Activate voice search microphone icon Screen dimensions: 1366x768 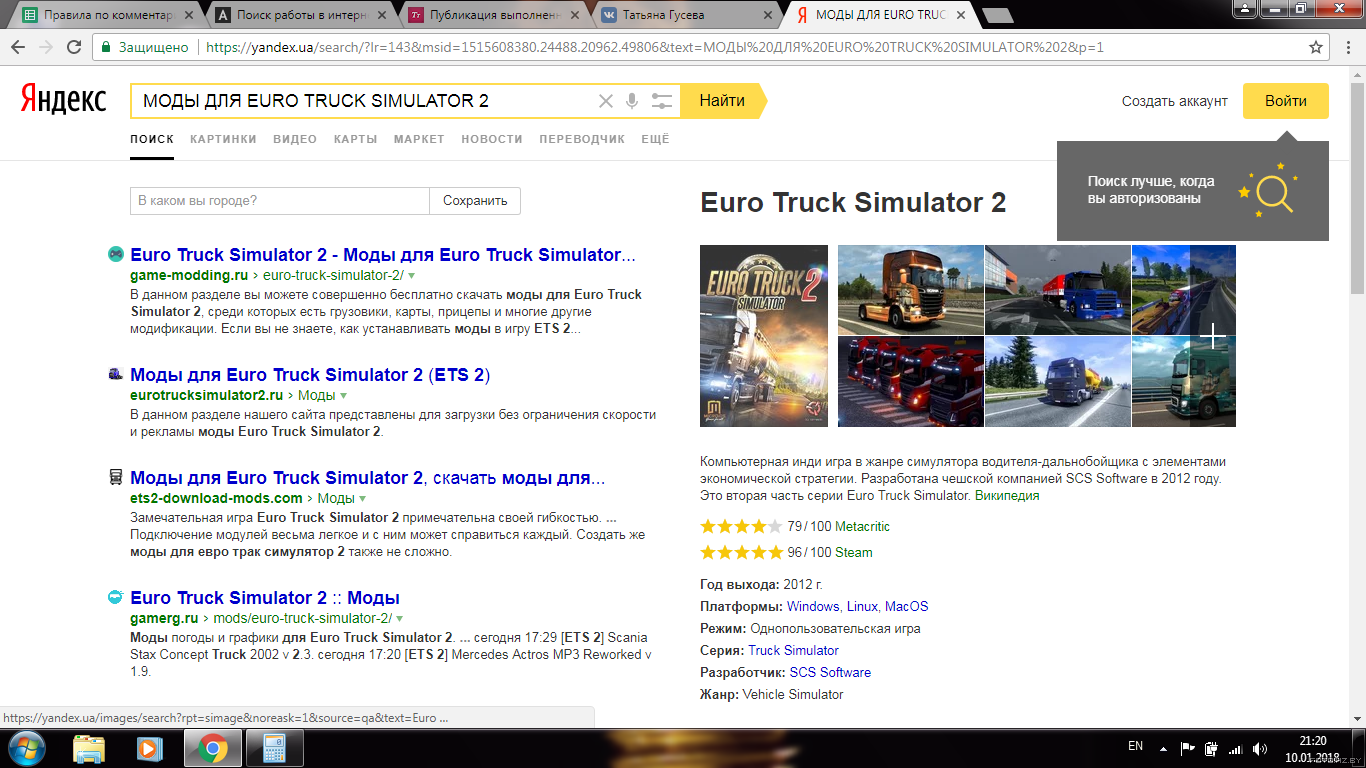click(x=632, y=101)
